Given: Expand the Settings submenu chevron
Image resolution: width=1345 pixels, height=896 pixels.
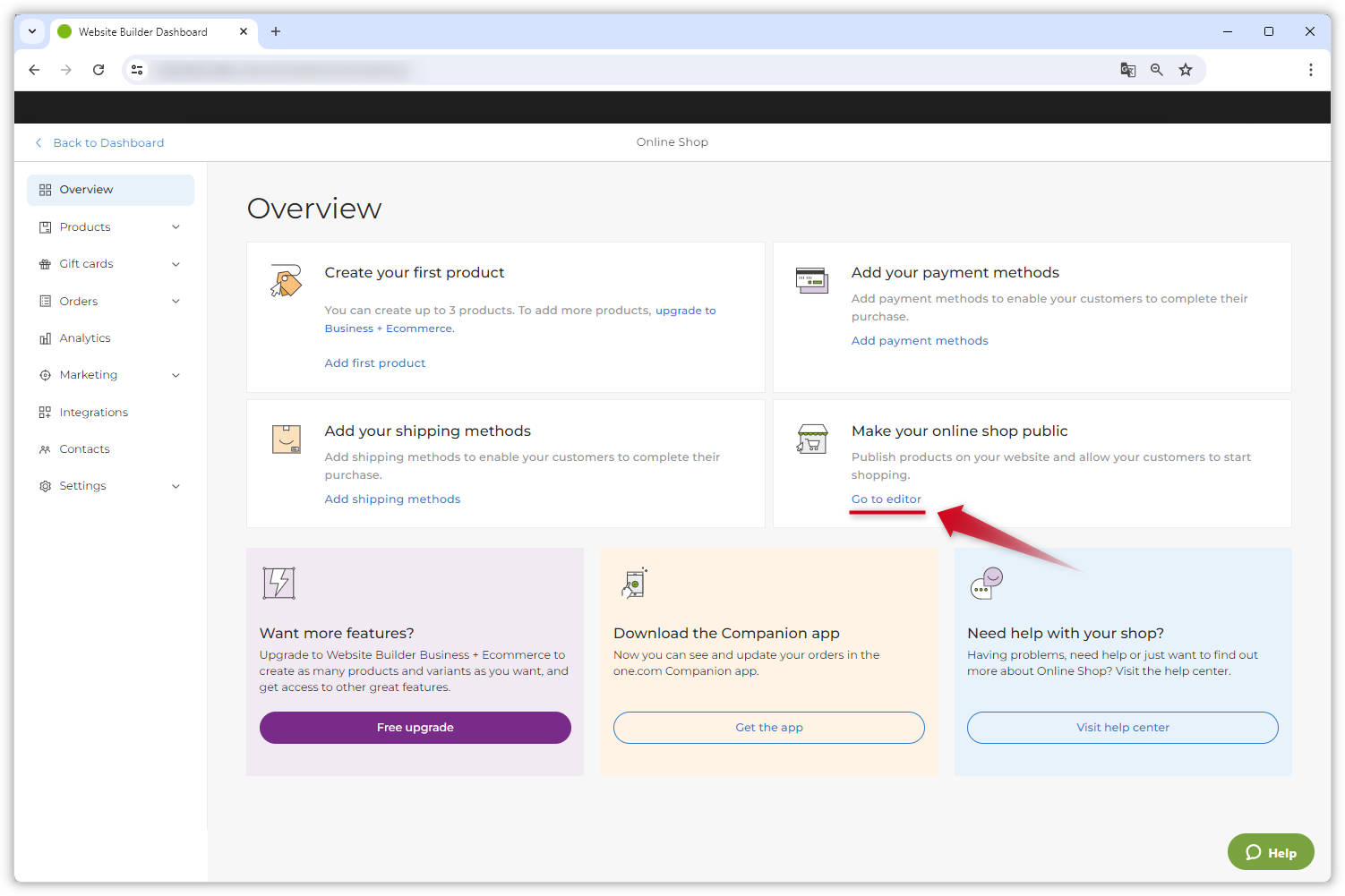Looking at the screenshot, I should 176,486.
